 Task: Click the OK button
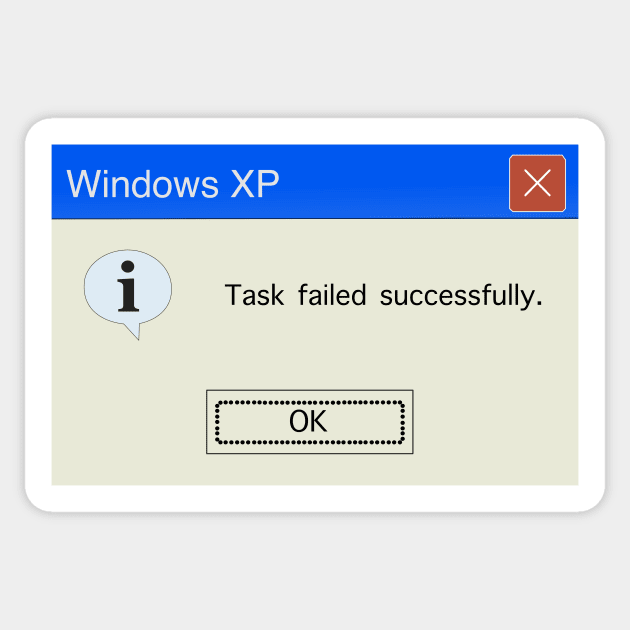click(x=309, y=421)
